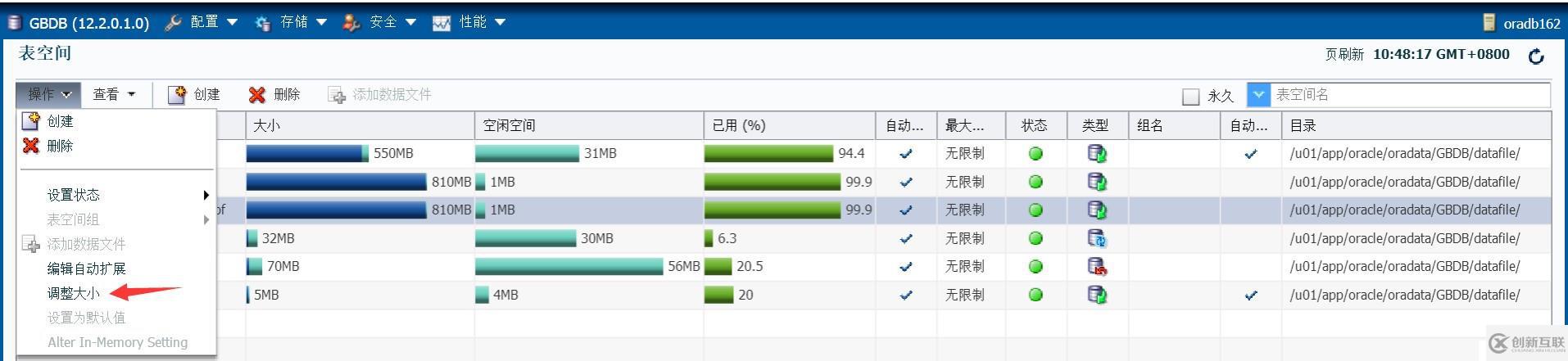Click the page refresh icon

point(1536,56)
